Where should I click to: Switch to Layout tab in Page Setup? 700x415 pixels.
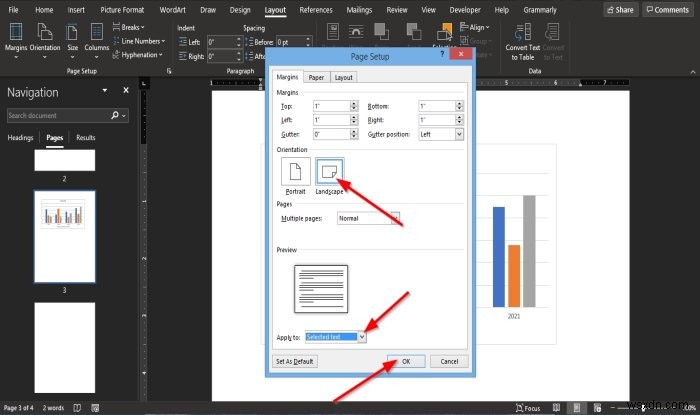click(x=344, y=77)
